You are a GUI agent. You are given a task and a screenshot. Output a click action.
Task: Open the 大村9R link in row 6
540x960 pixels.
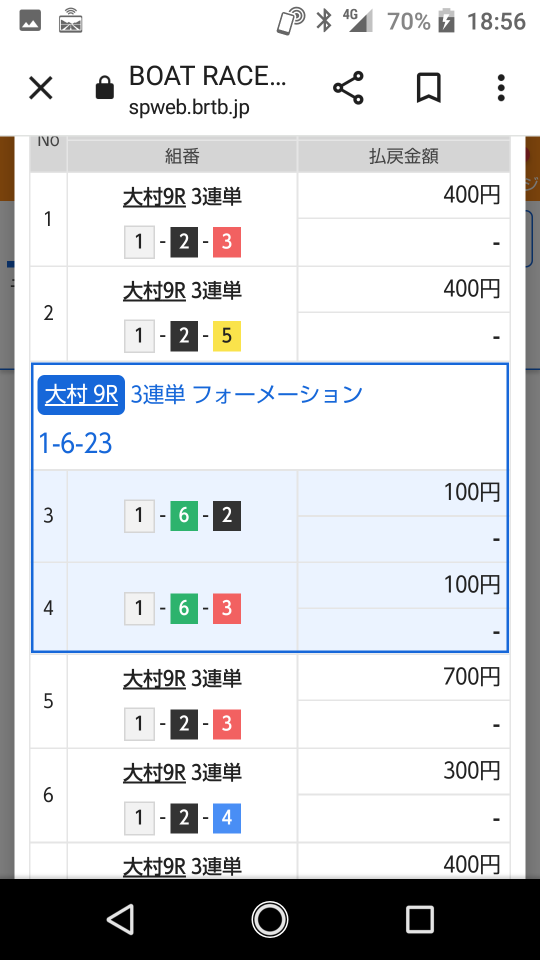point(154,773)
